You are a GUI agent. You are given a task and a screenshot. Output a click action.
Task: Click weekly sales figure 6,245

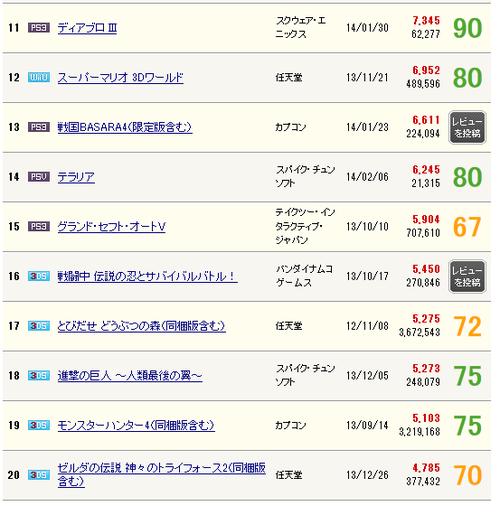click(x=426, y=170)
